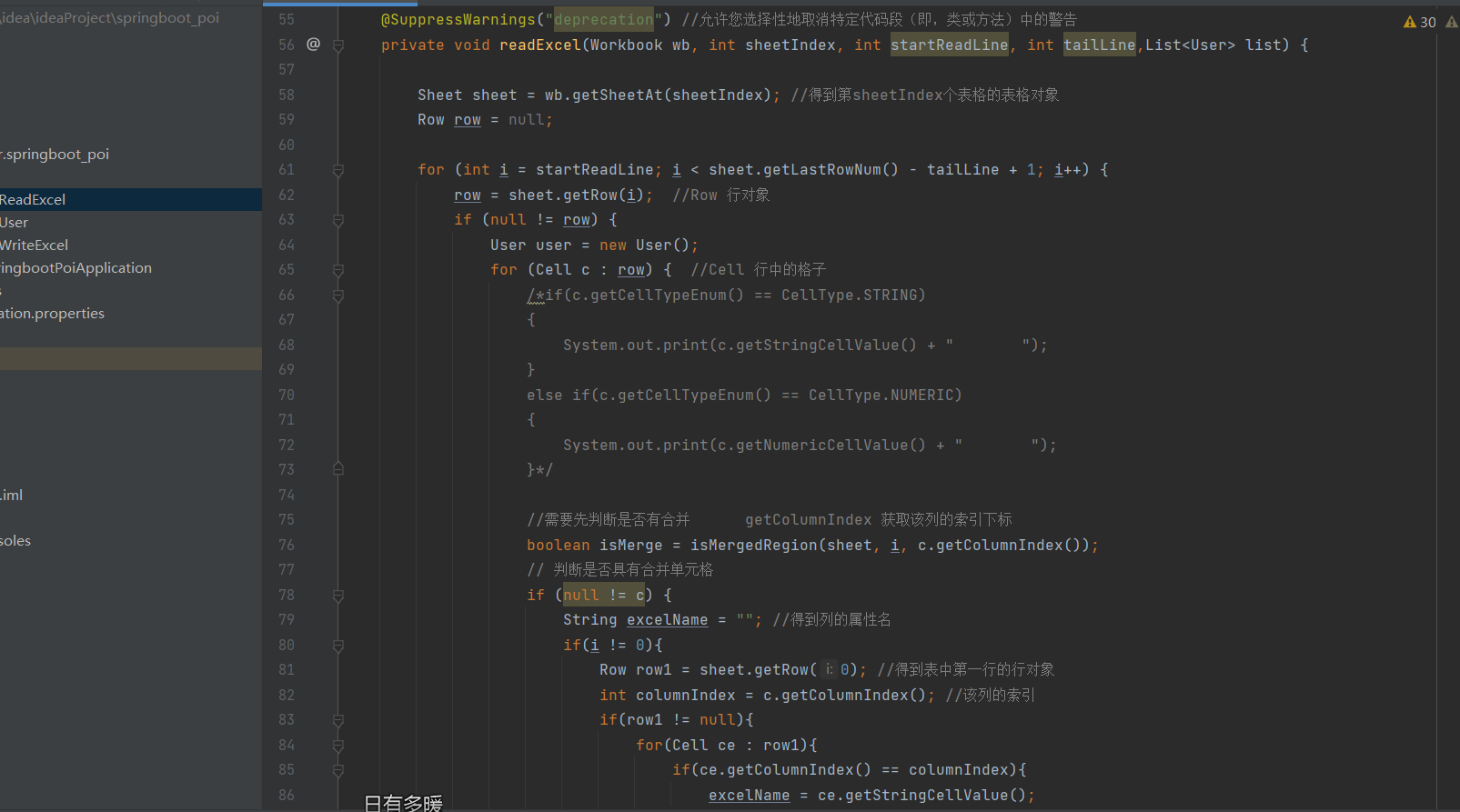Collapse the Cell for loop fold on line 65
Viewport: 1460px width, 812px height.
click(x=337, y=270)
